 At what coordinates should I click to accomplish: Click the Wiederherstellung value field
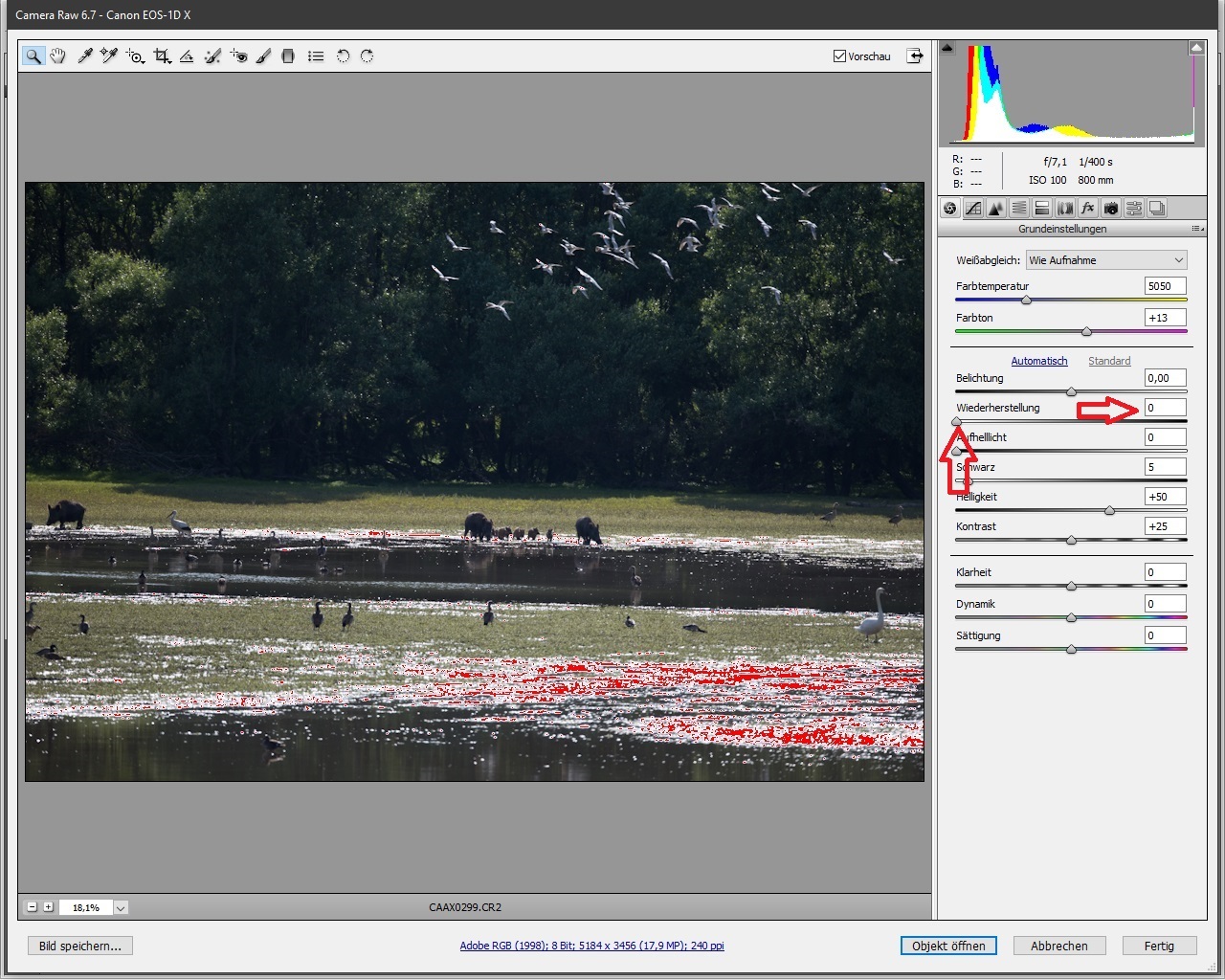pos(1165,408)
